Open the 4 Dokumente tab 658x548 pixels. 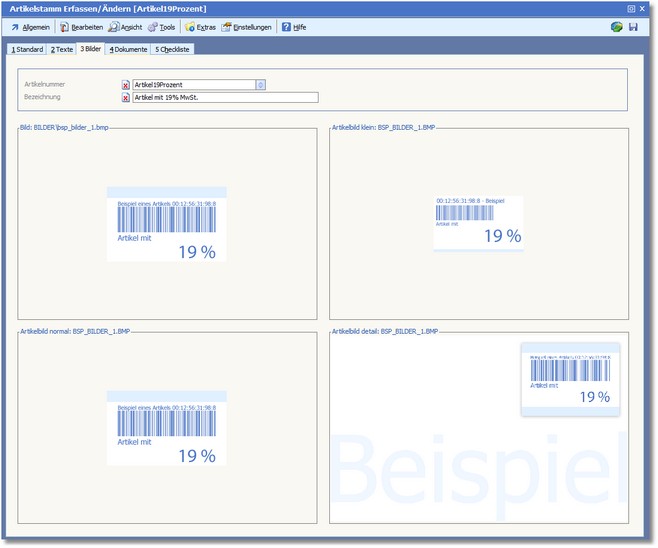(128, 49)
